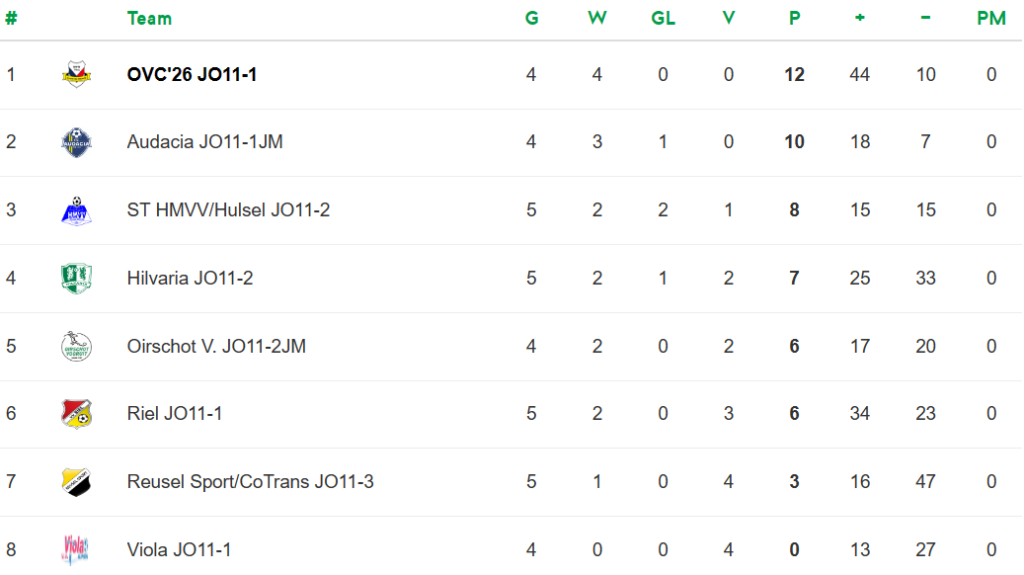This screenshot has height=575, width=1024.
Task: Click the OVC'26 club logo
Action: click(x=76, y=74)
